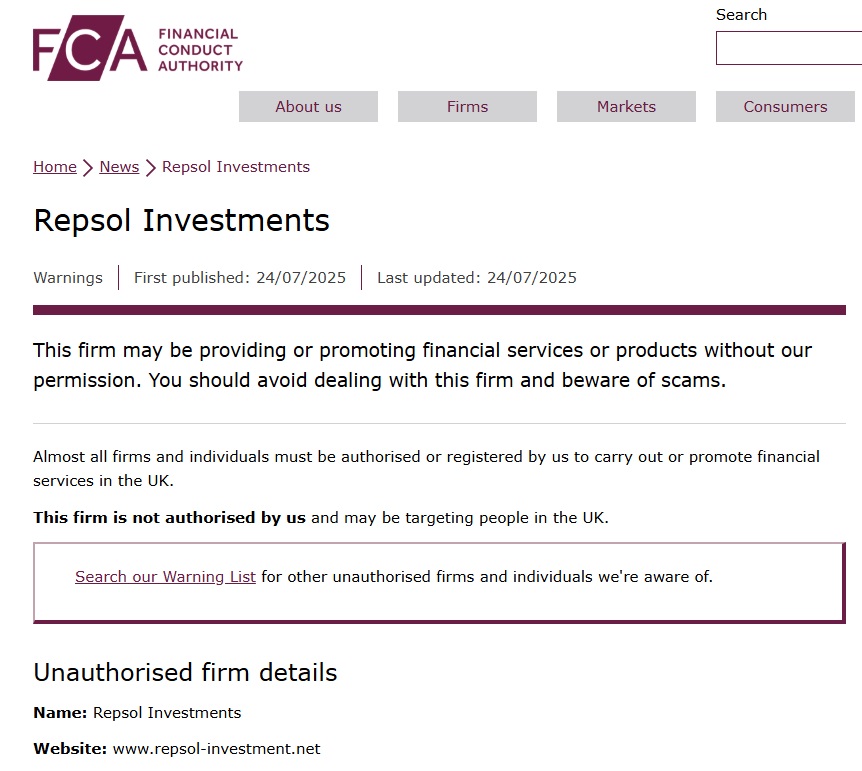This screenshot has width=862, height=771.
Task: Go to Home via the breadcrumb
Action: 54,167
